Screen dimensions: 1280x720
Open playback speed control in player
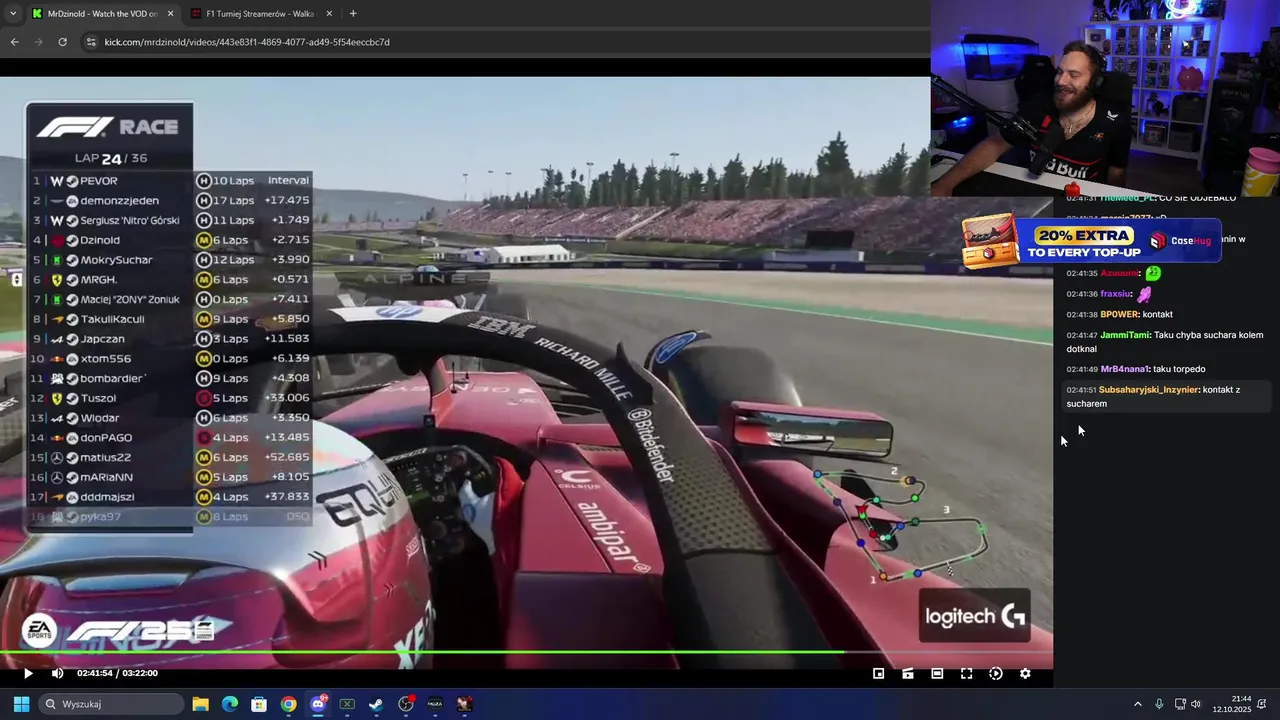click(996, 673)
